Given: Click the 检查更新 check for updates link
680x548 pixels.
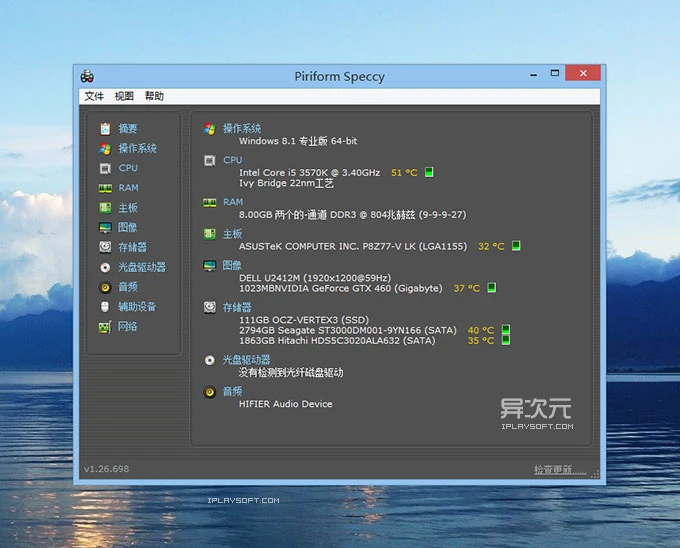Looking at the screenshot, I should (559, 470).
